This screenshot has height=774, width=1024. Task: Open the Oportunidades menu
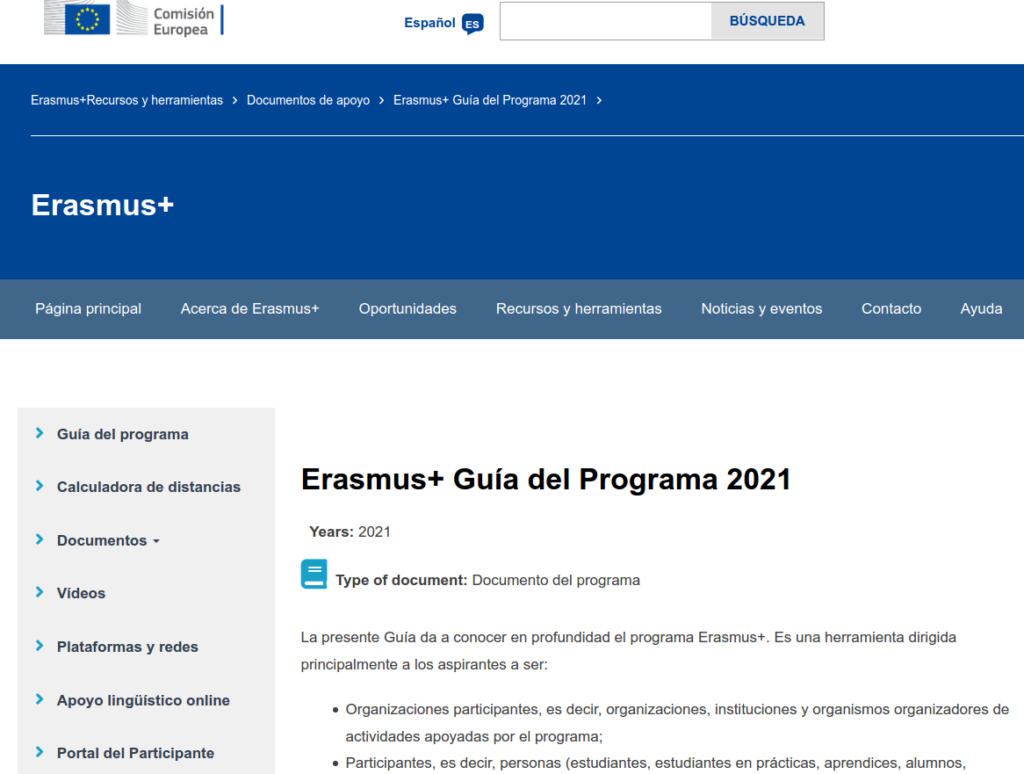[407, 309]
